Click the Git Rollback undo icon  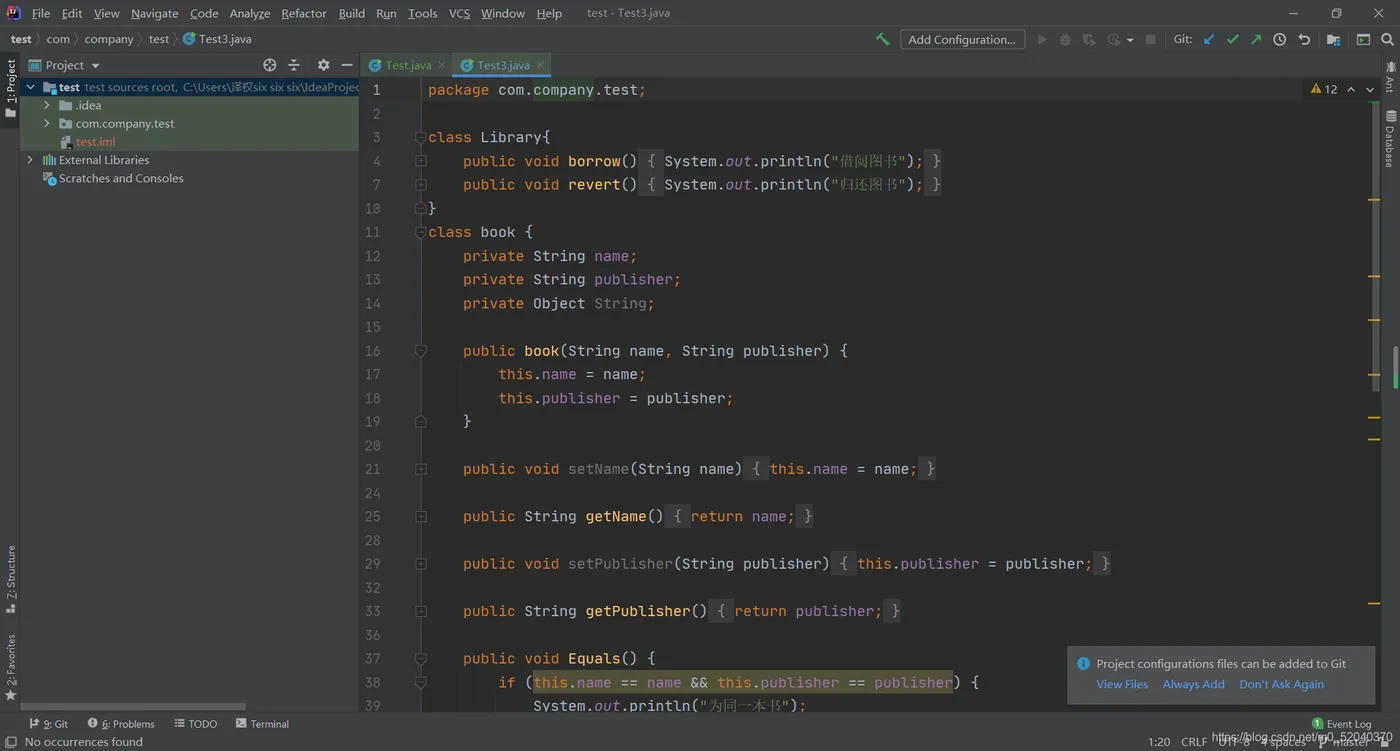tap(1304, 39)
